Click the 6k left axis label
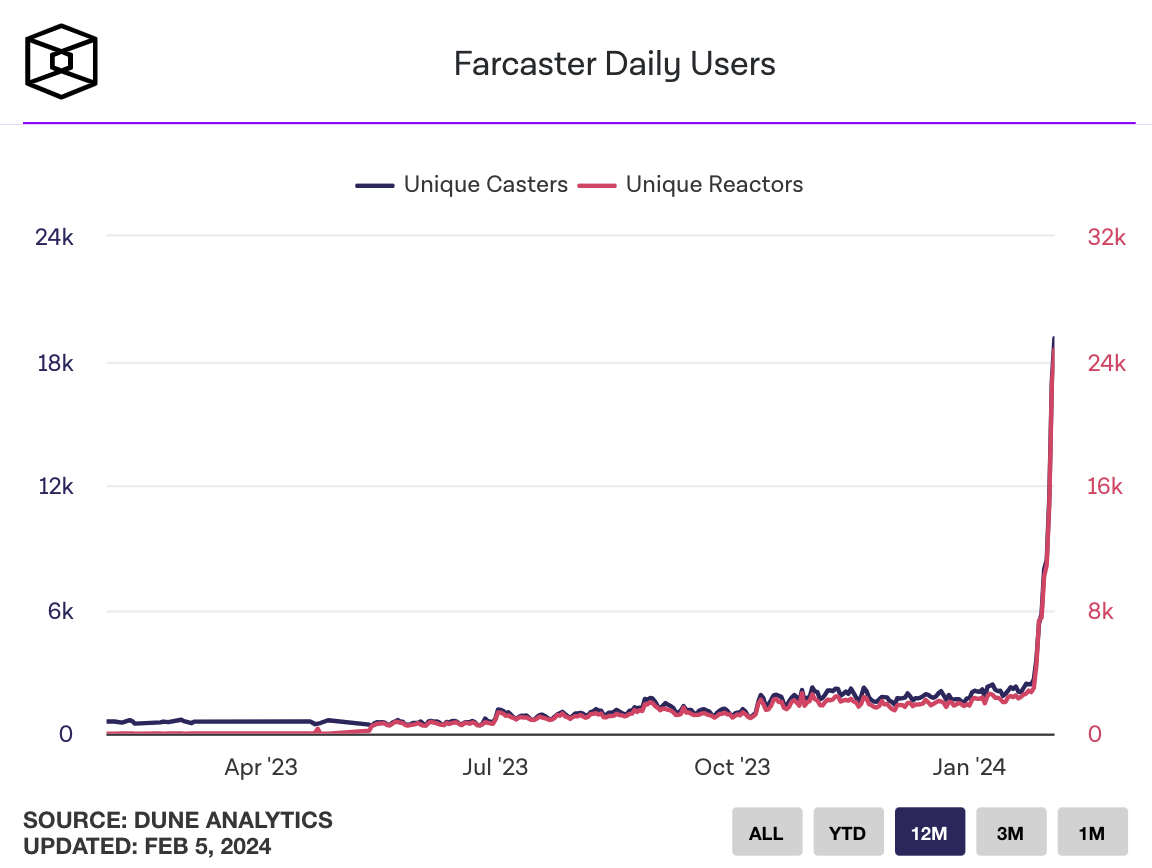The height and width of the screenshot is (868, 1152). tap(60, 611)
